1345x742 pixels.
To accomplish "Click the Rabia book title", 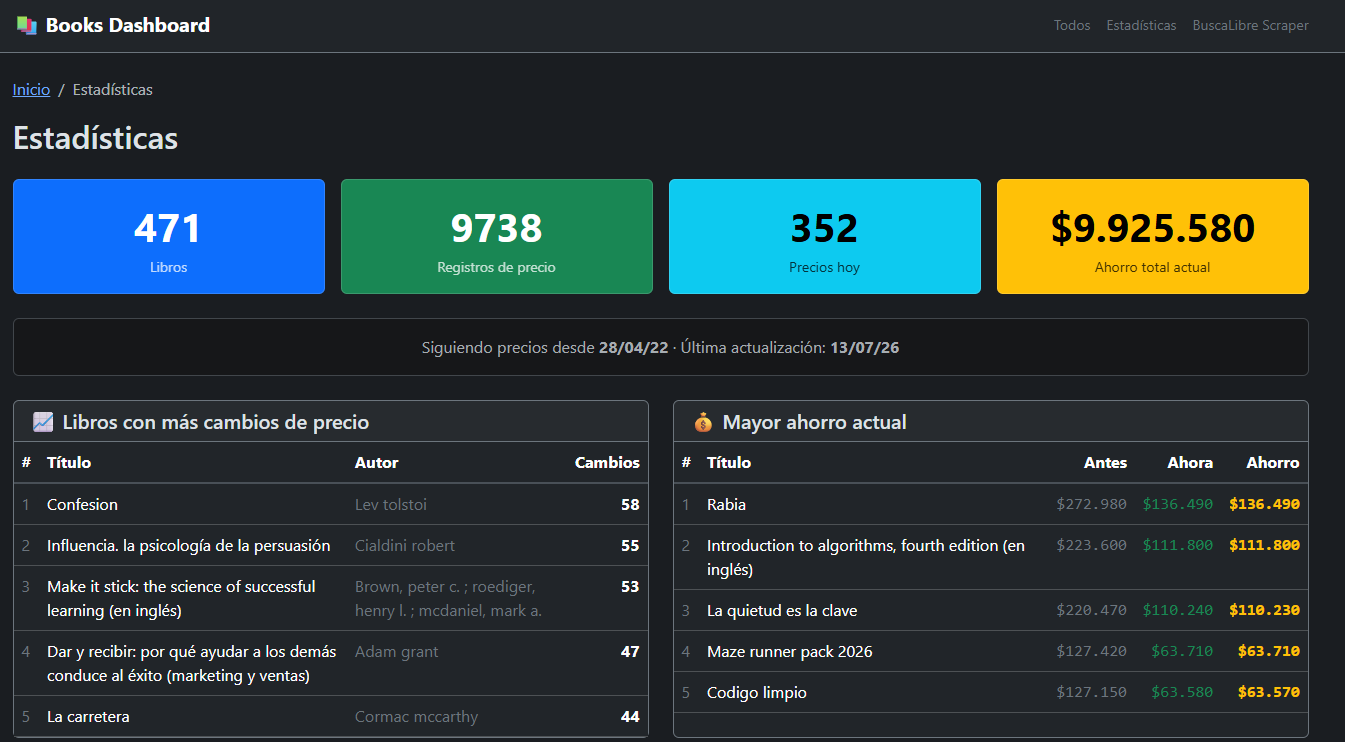I will [726, 505].
